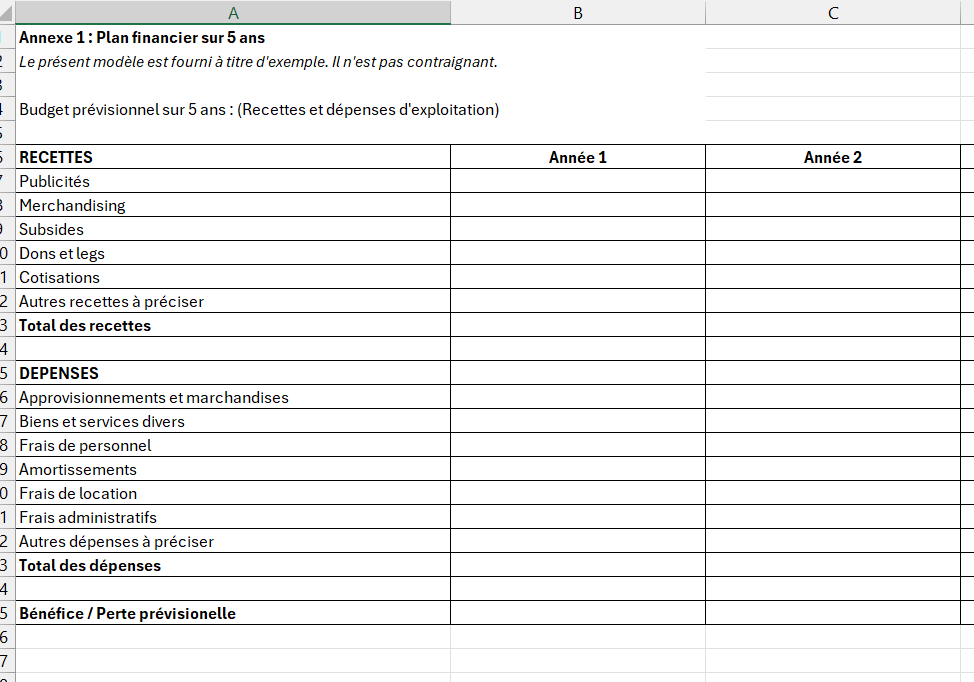Select the 'Budget prévisionnel sur 5 ans' cell
The image size is (974, 682).
coord(259,109)
